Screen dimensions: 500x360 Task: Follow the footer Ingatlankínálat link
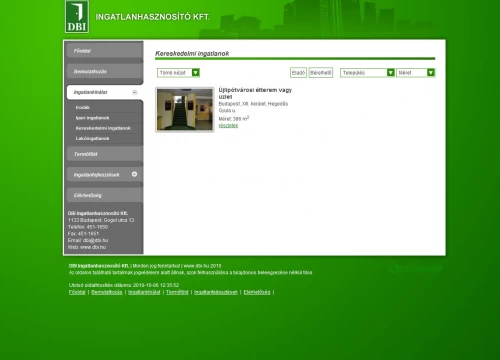[144, 292]
